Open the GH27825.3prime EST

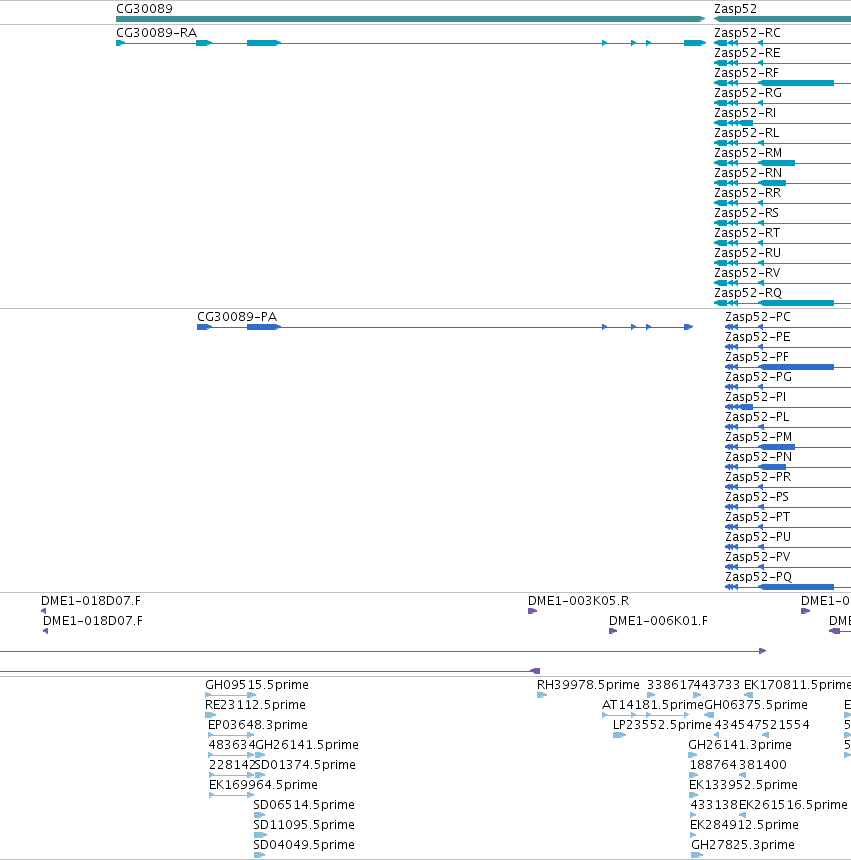point(743,845)
